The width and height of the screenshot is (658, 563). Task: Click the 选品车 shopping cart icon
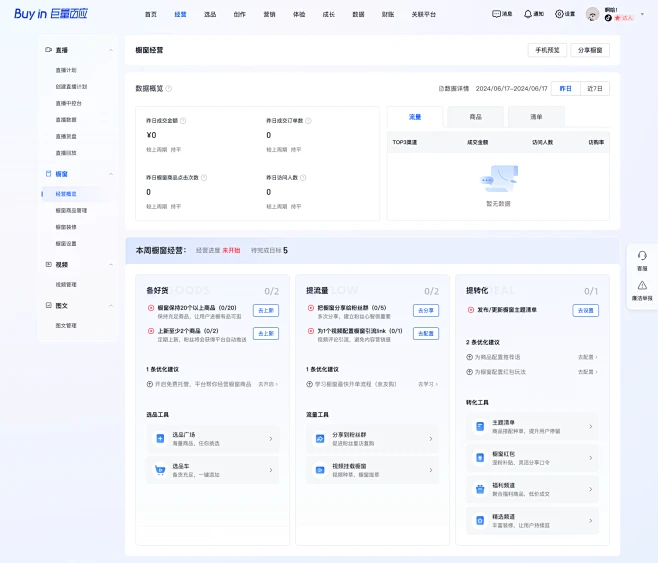point(160,470)
